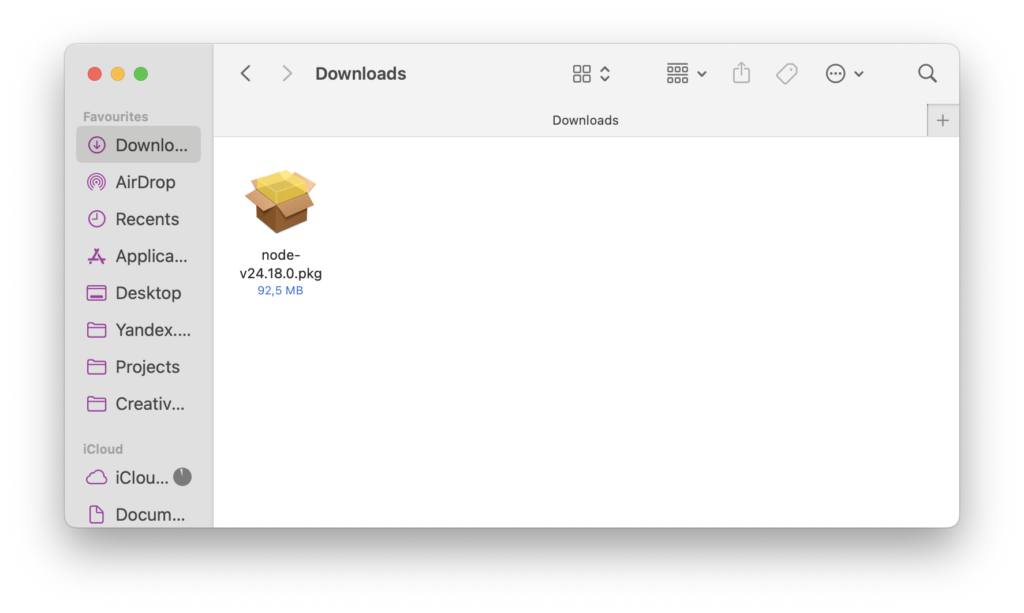This screenshot has width=1024, height=613.
Task: Click the iCloud section header
Action: tap(103, 449)
